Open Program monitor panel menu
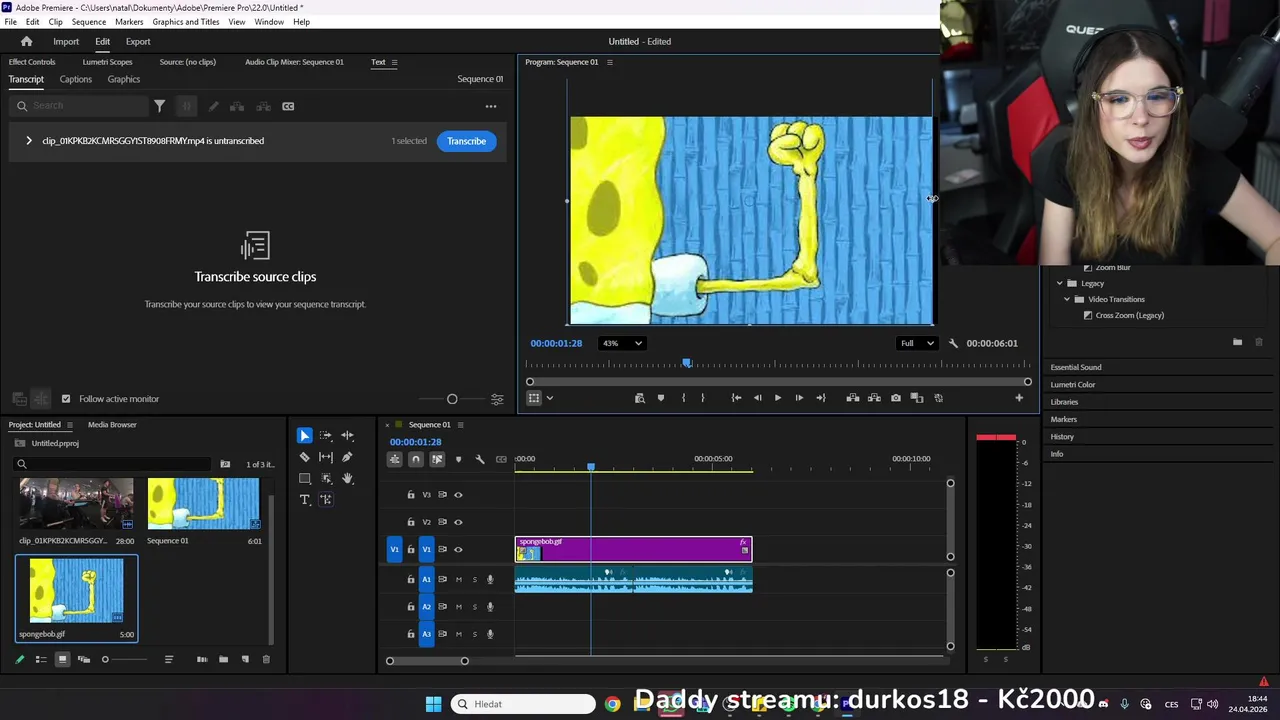Viewport: 1280px width, 720px height. (x=610, y=62)
